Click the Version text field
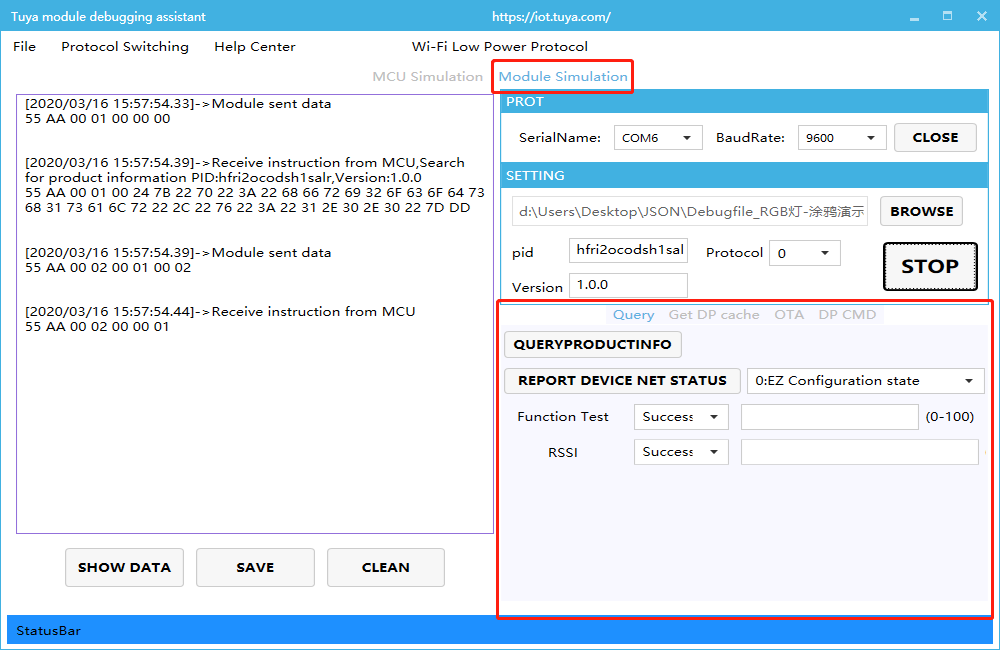The image size is (1000, 650). (x=628, y=285)
